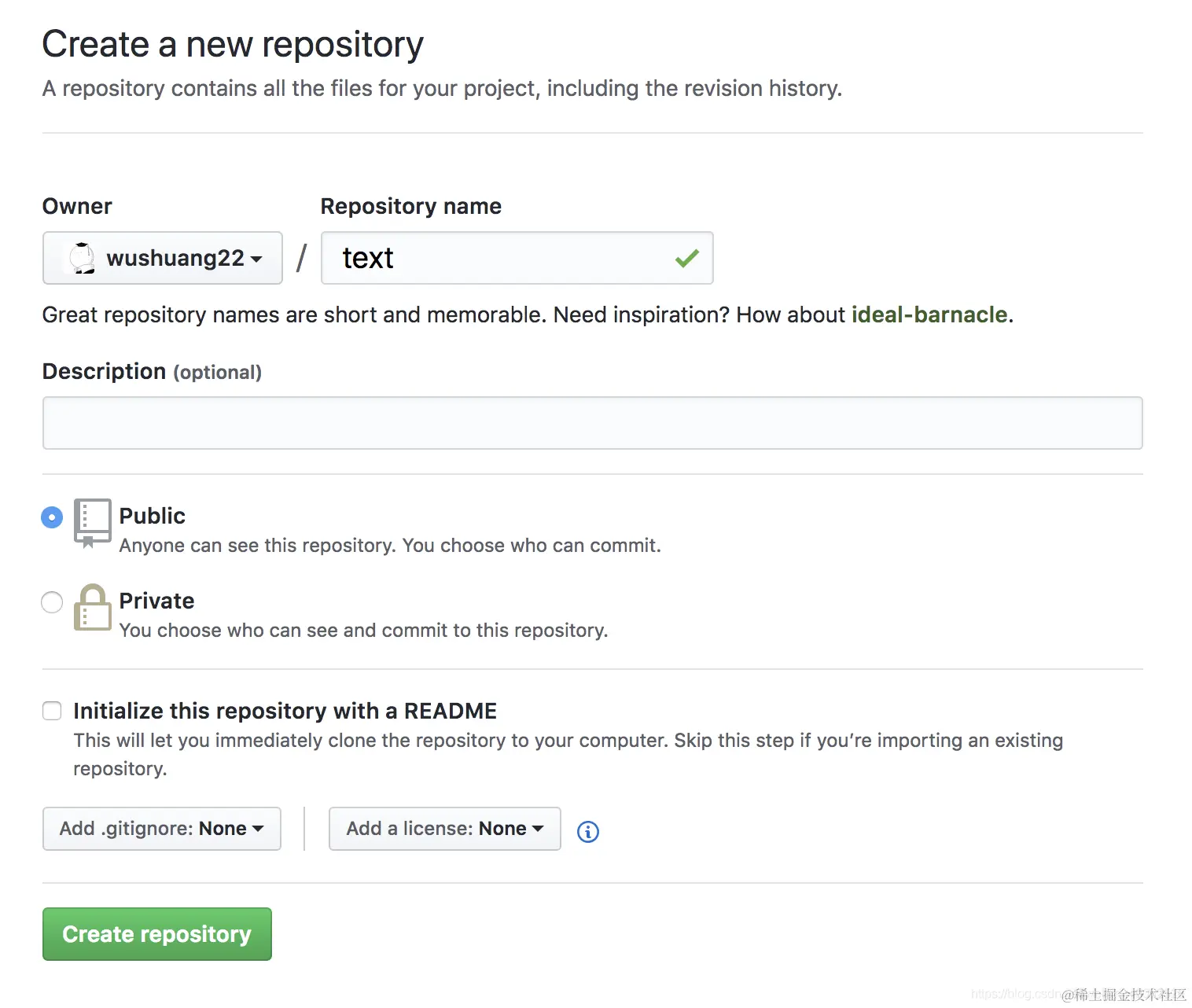Expand the Add .gitignore dropdown
Viewport: 1192px width, 1008px height.
coord(162,829)
